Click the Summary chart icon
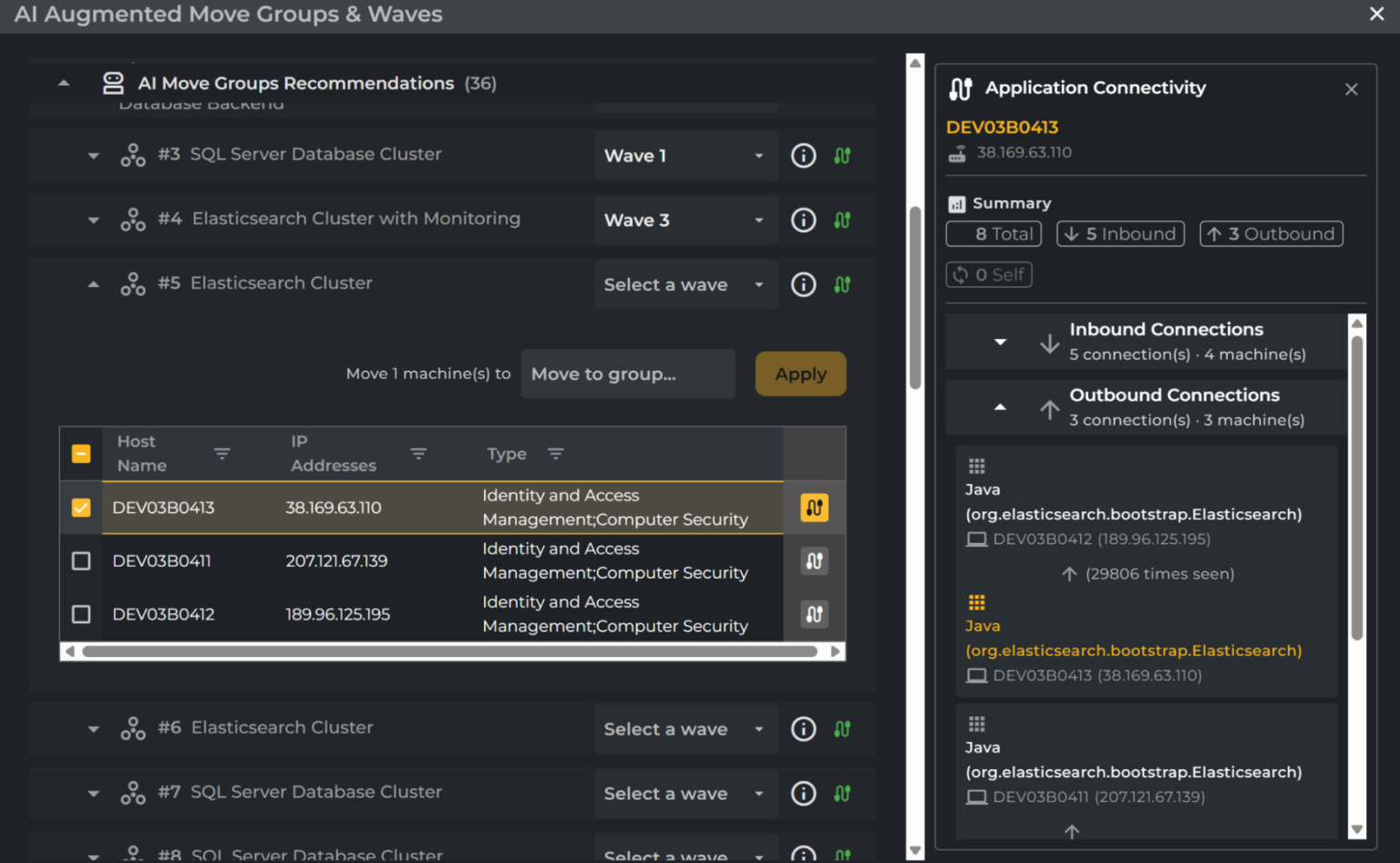 pos(956,204)
